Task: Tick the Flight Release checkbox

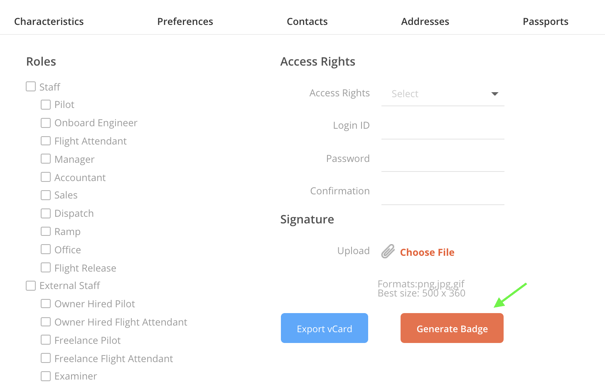Action: coord(46,267)
